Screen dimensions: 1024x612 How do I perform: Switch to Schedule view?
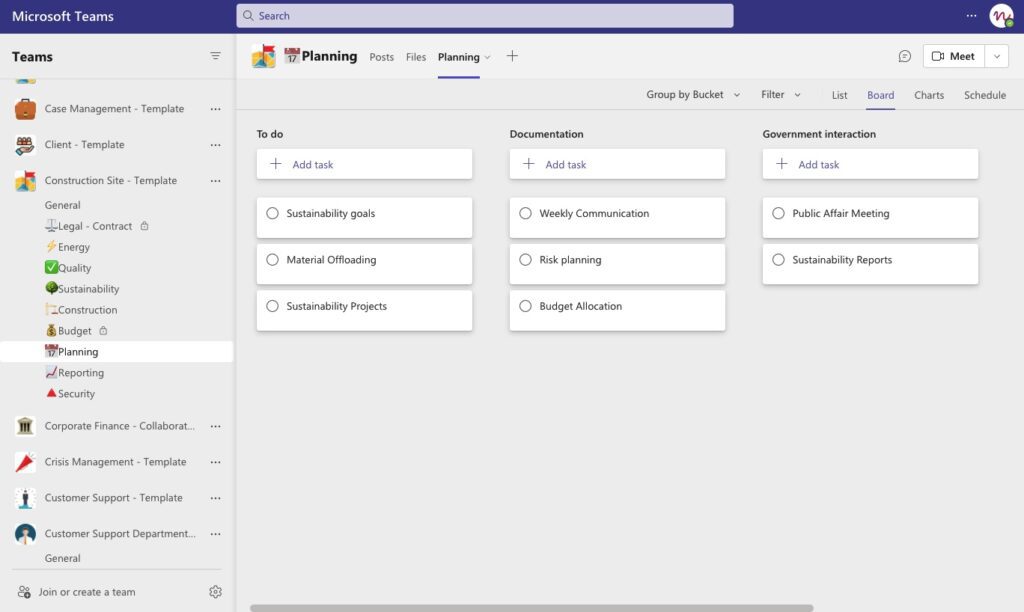[985, 95]
